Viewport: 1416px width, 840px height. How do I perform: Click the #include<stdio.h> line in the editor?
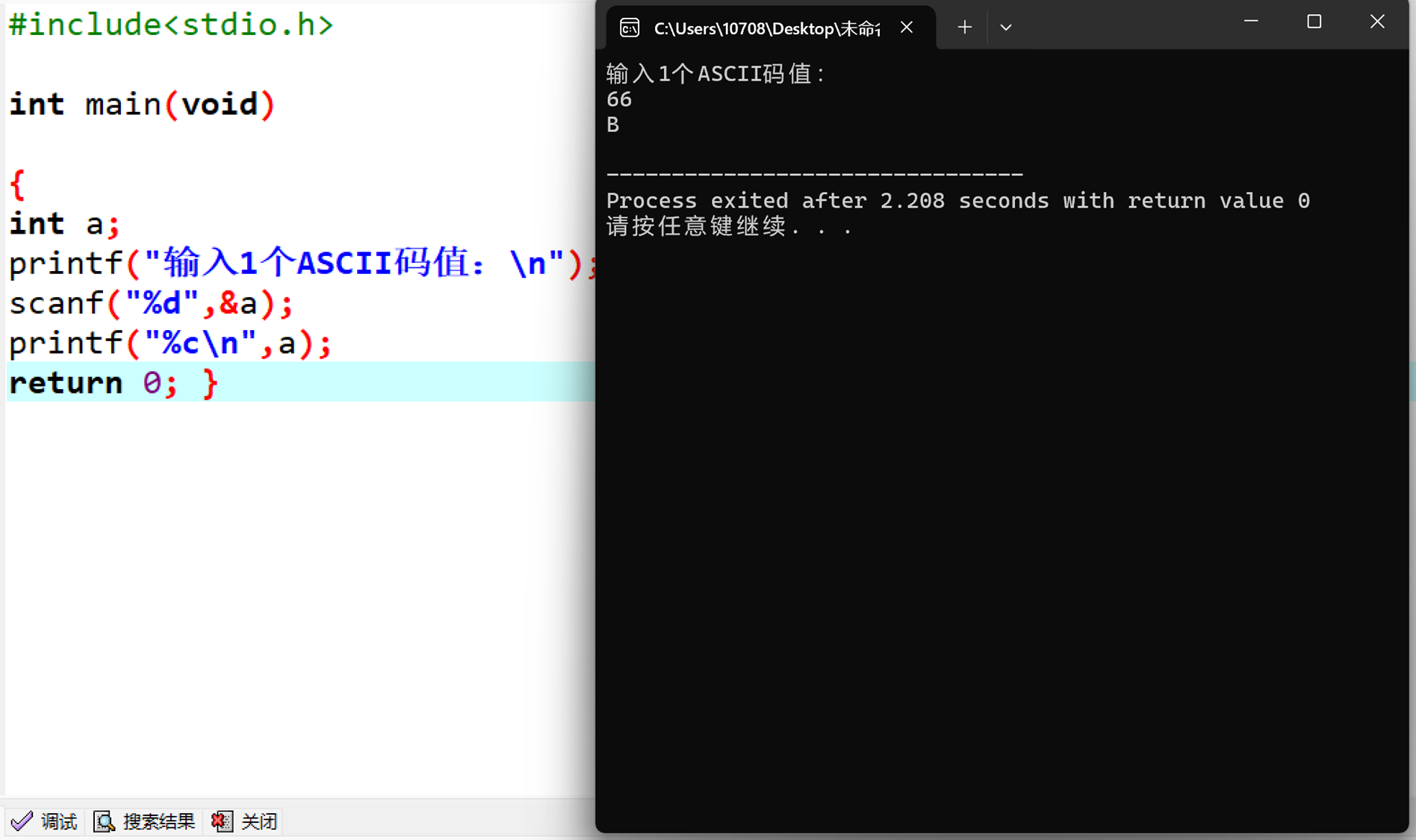point(170,25)
